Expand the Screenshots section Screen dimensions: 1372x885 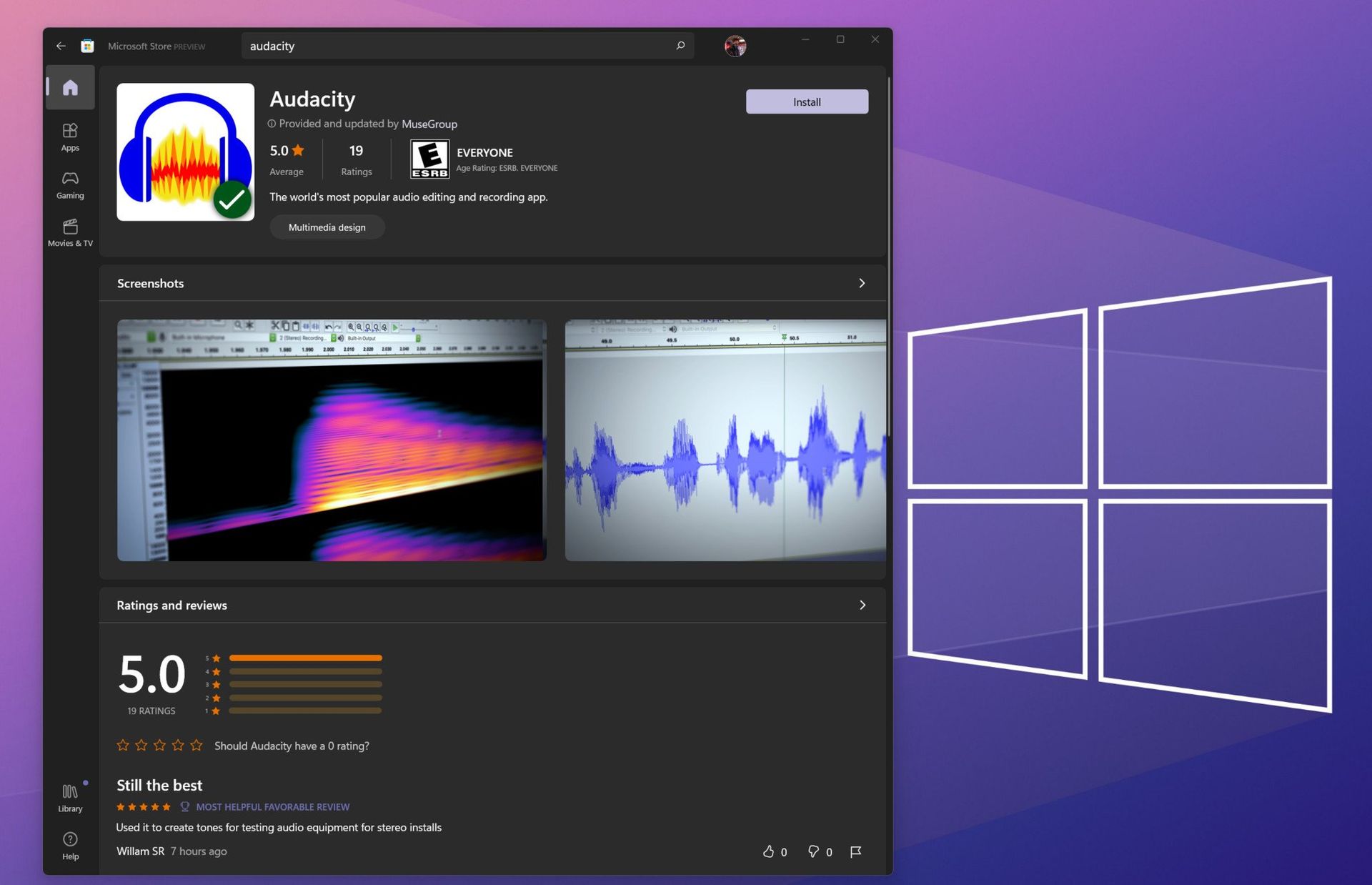tap(862, 283)
